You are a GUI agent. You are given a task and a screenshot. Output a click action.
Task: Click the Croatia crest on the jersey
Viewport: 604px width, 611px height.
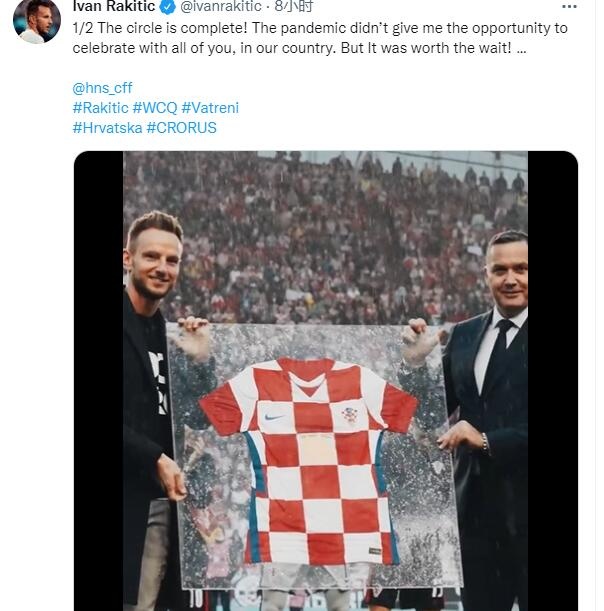(x=349, y=413)
